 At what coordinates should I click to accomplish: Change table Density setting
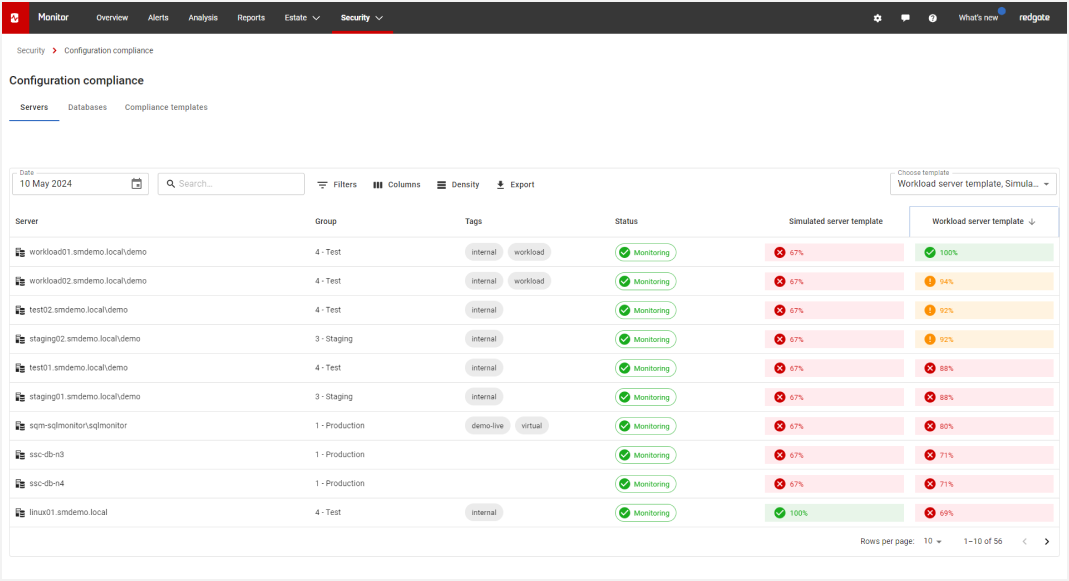point(458,185)
